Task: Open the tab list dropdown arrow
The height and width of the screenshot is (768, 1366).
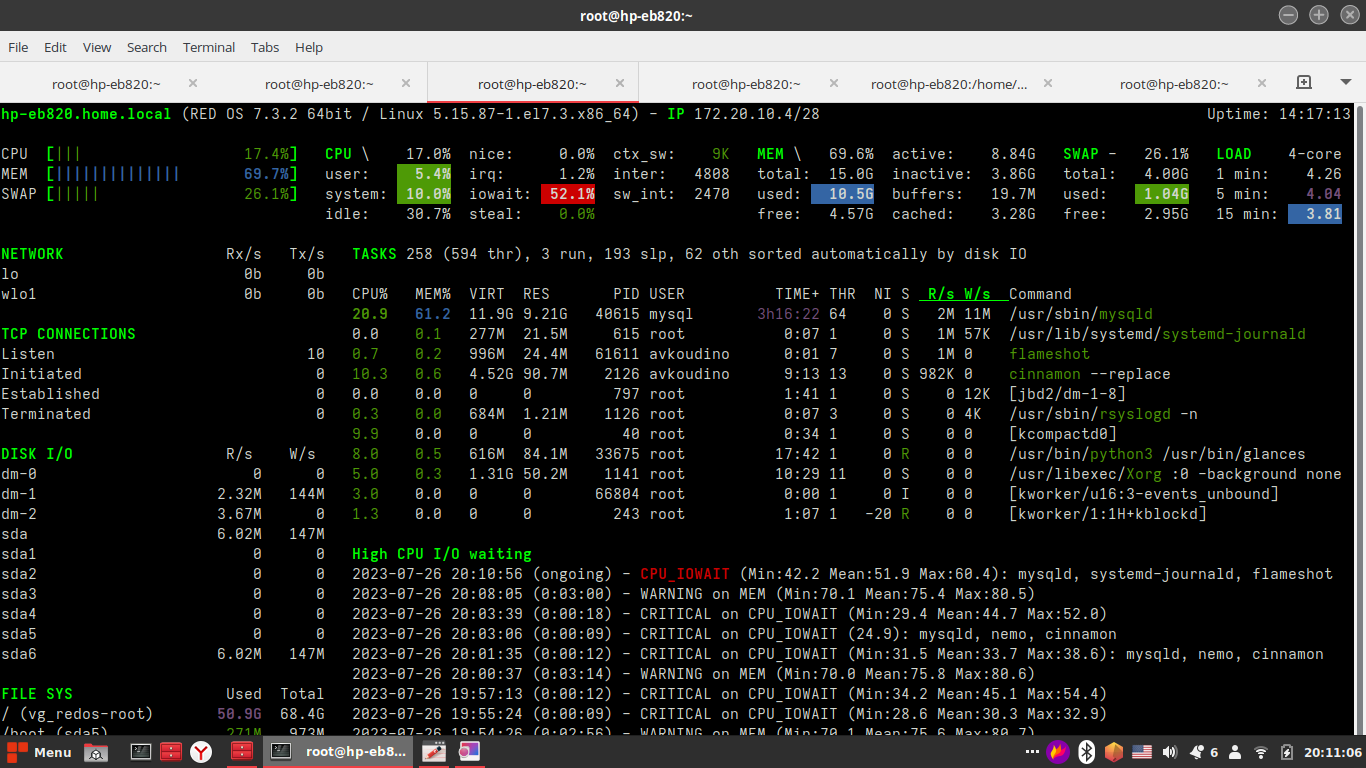Action: (x=1344, y=82)
